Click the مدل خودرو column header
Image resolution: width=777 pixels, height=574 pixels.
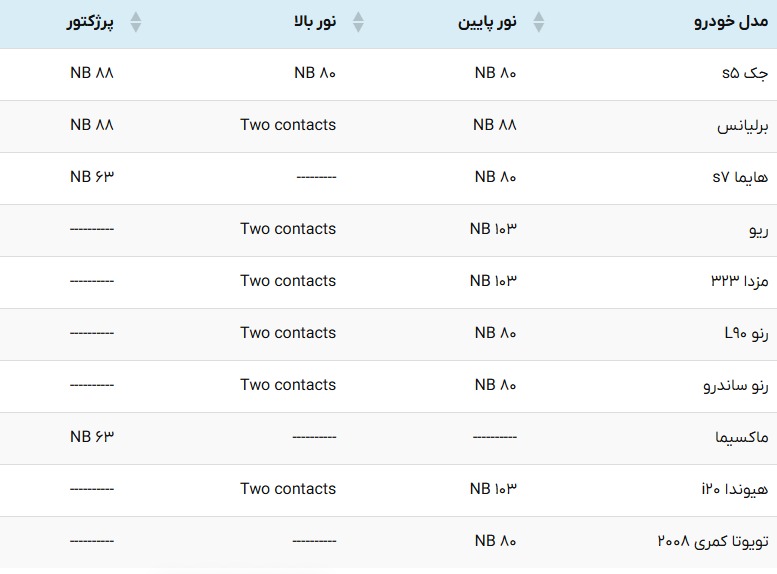pos(731,22)
